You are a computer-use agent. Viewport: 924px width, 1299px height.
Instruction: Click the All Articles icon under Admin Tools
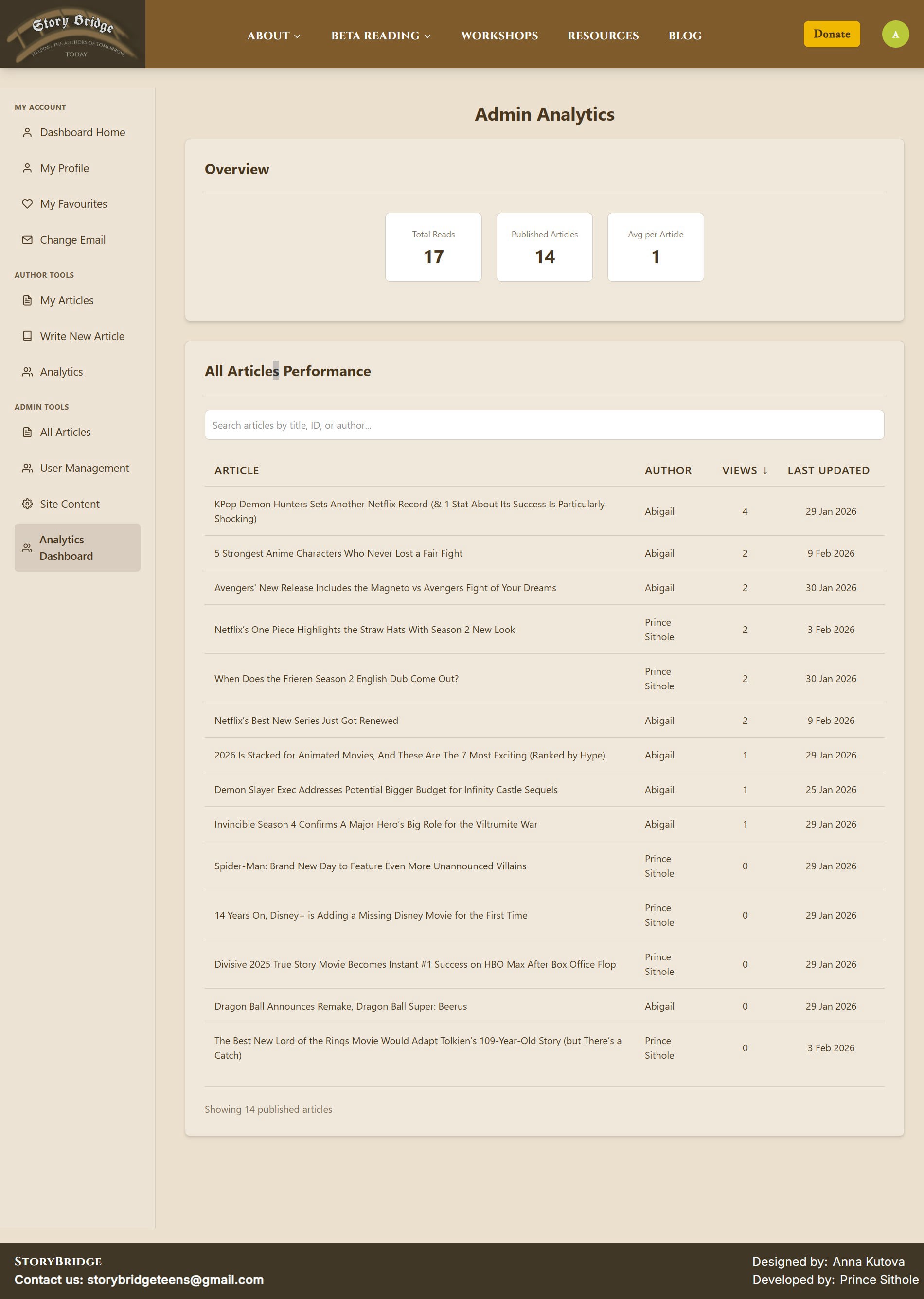tap(27, 432)
